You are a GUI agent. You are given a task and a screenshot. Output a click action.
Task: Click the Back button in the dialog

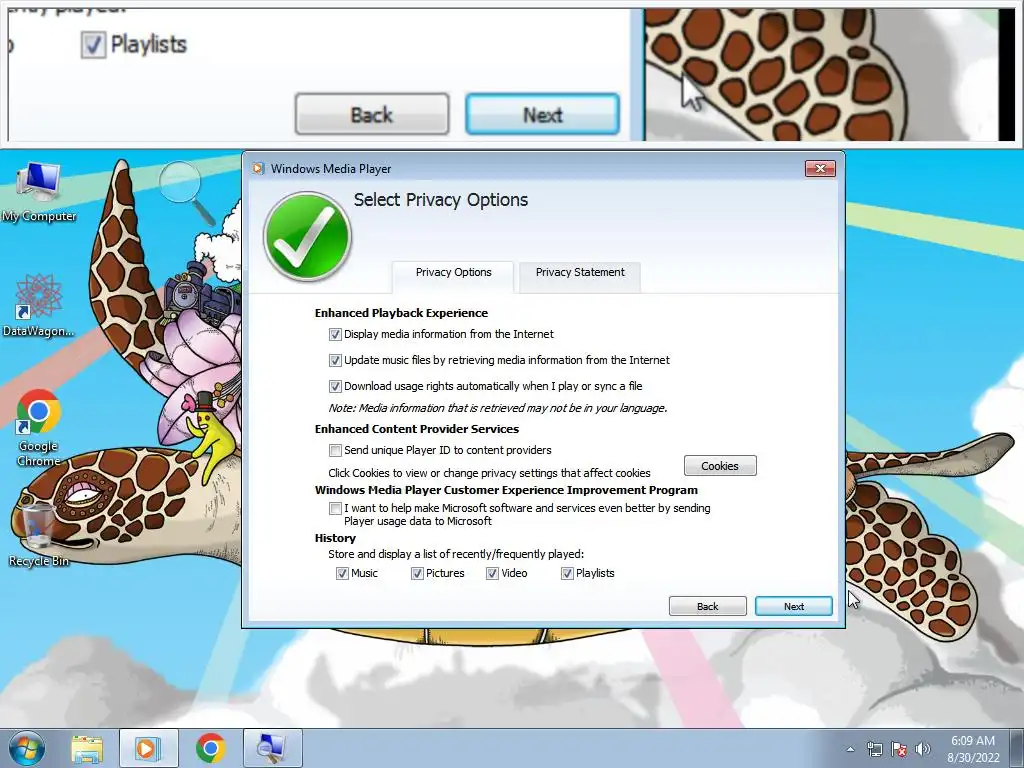tap(707, 606)
